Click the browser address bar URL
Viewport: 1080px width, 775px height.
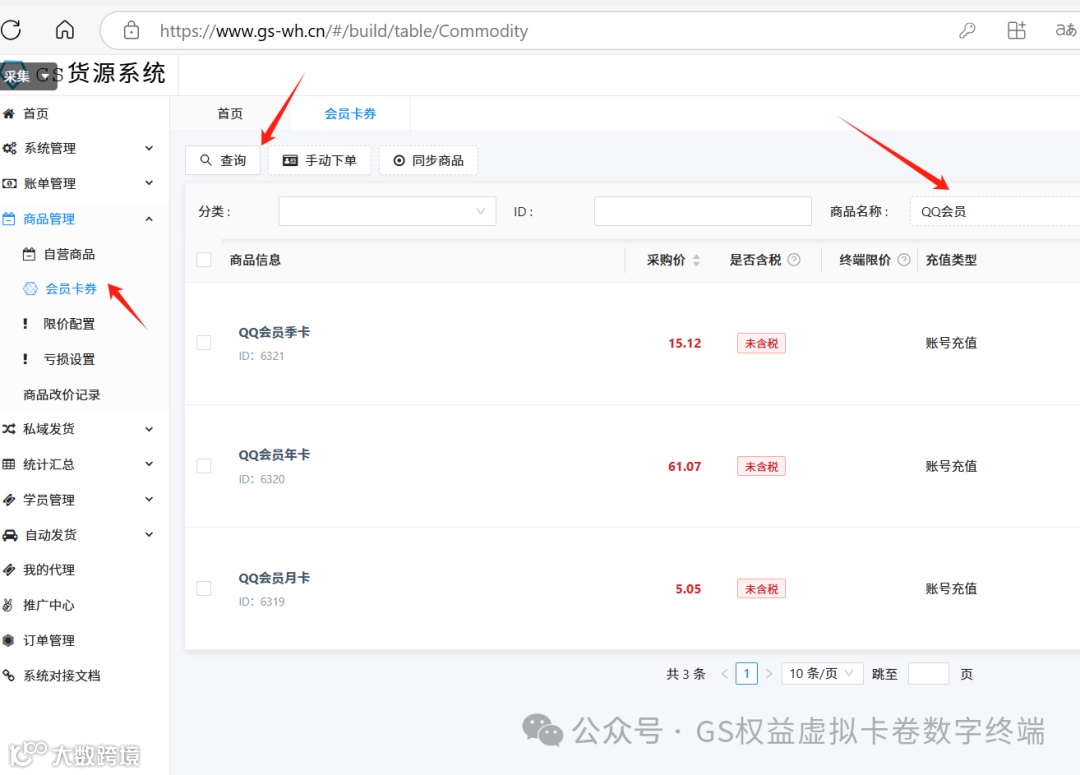[x=344, y=31]
